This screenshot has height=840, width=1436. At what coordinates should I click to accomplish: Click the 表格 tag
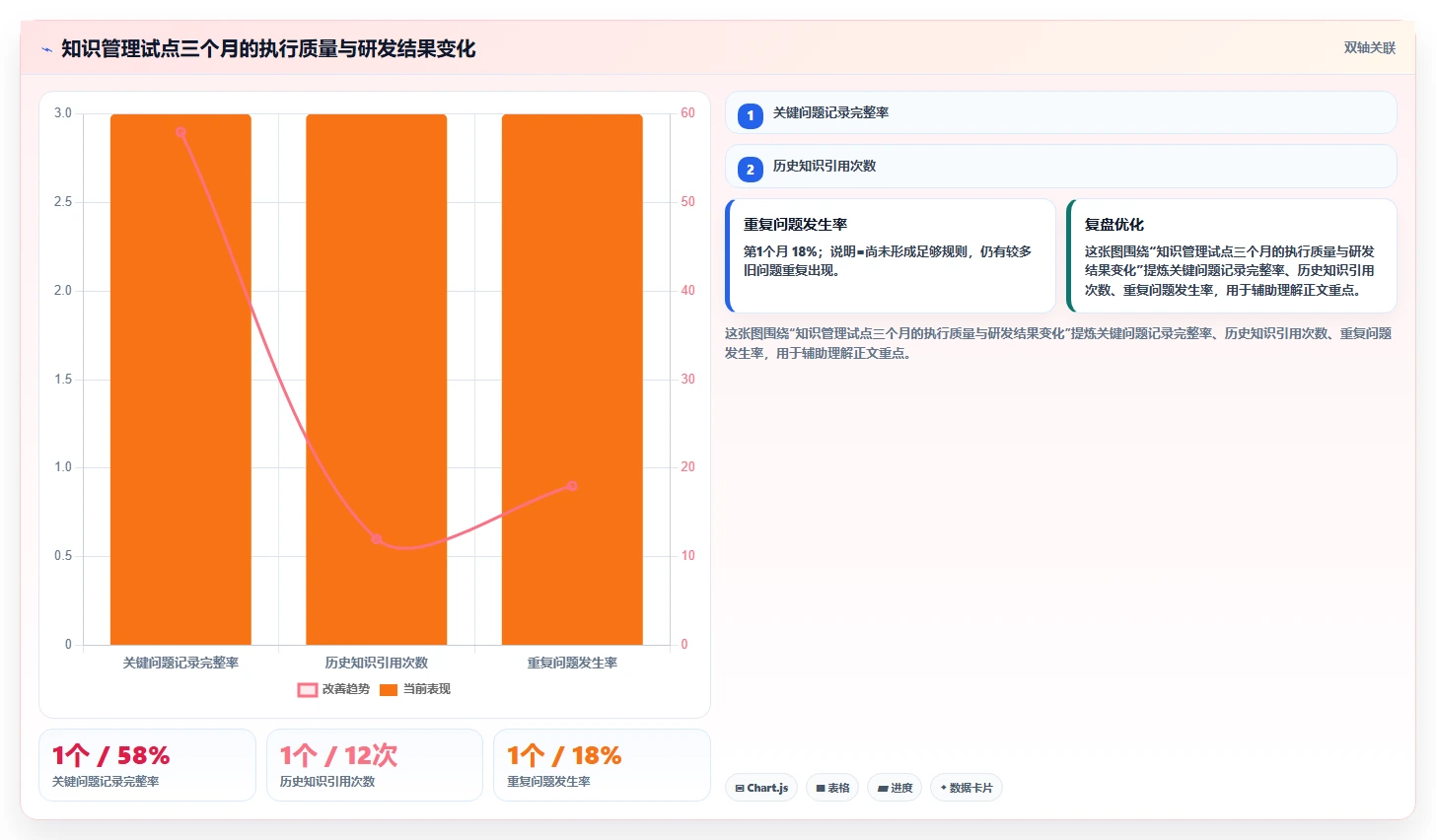832,788
